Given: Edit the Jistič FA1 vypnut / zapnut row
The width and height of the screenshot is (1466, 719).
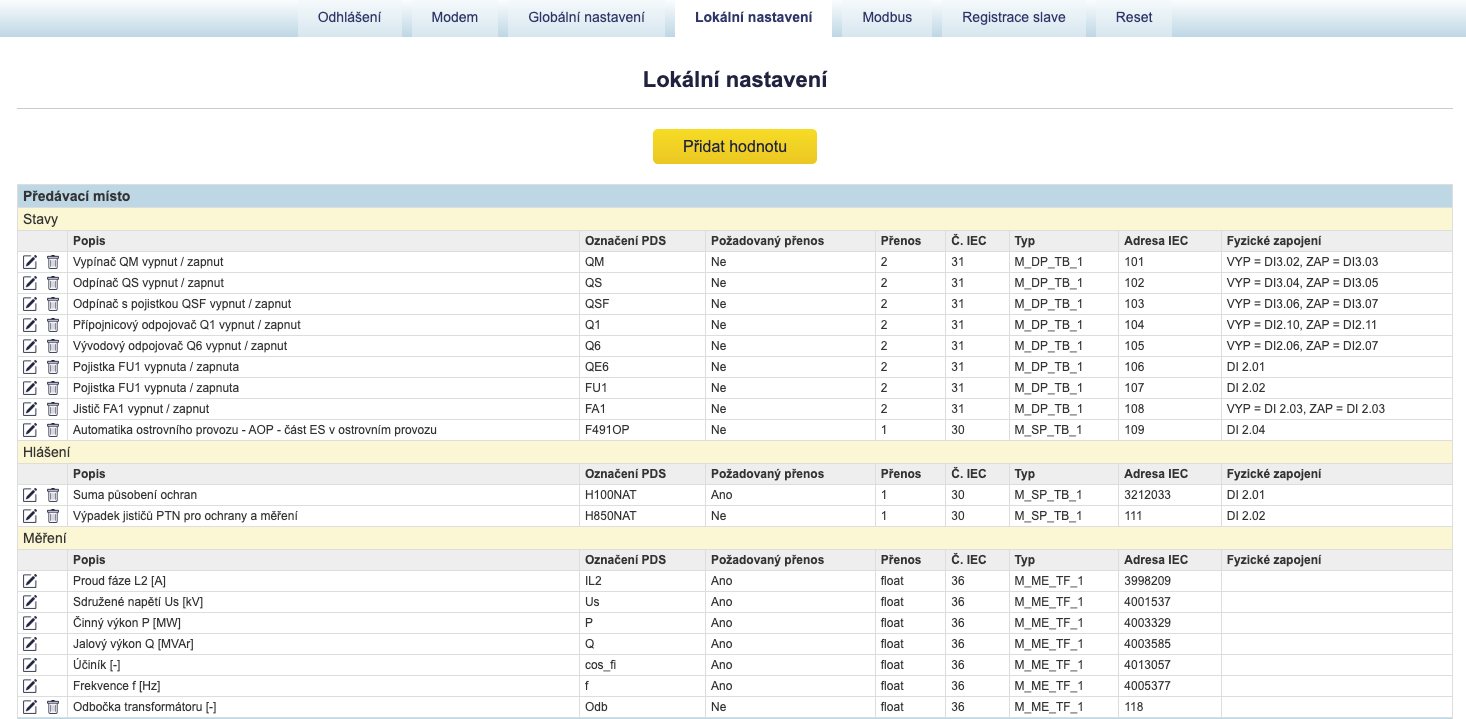Looking at the screenshot, I should coord(30,409).
